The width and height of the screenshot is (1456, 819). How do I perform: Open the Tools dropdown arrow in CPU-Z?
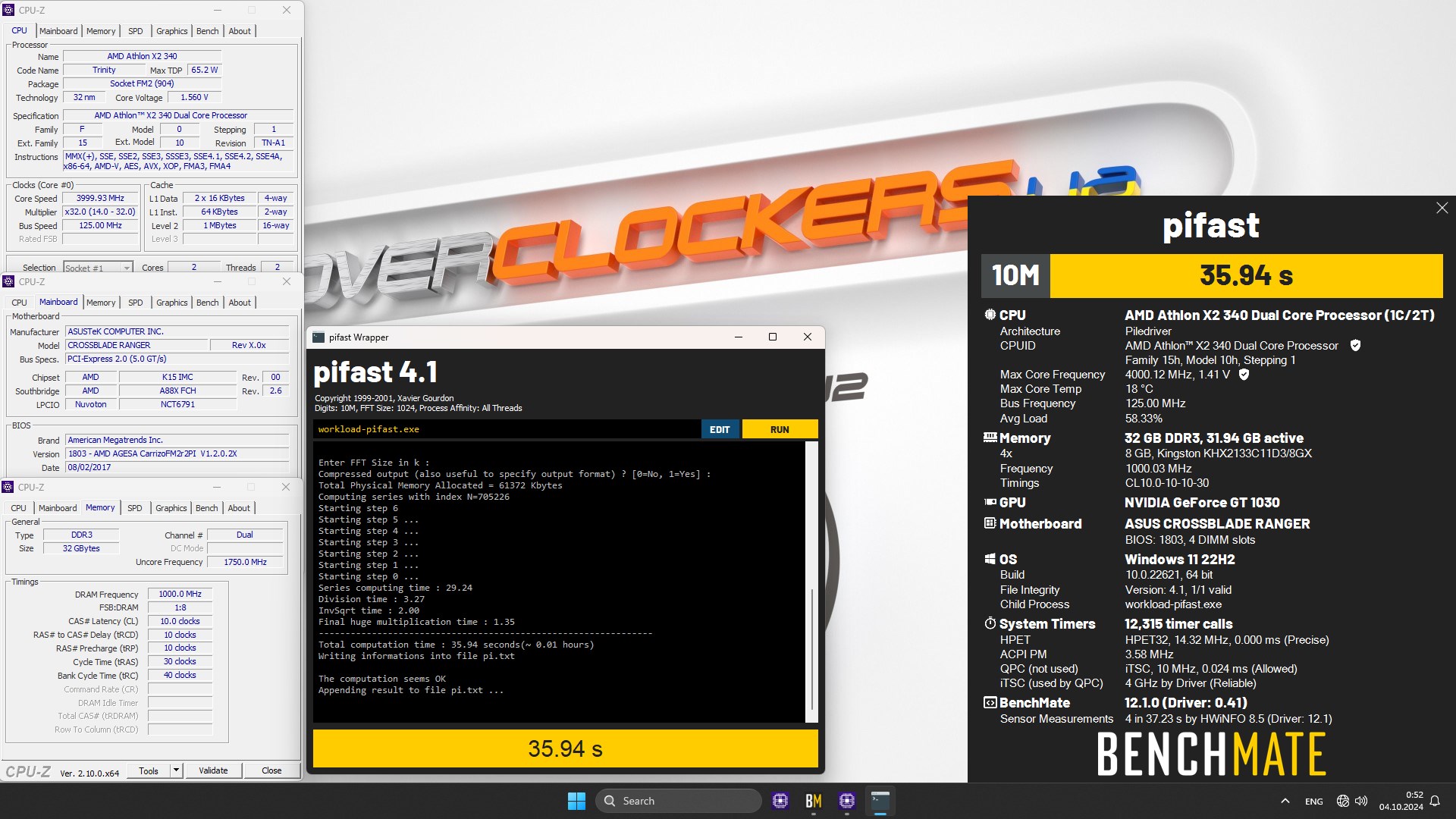(x=176, y=770)
